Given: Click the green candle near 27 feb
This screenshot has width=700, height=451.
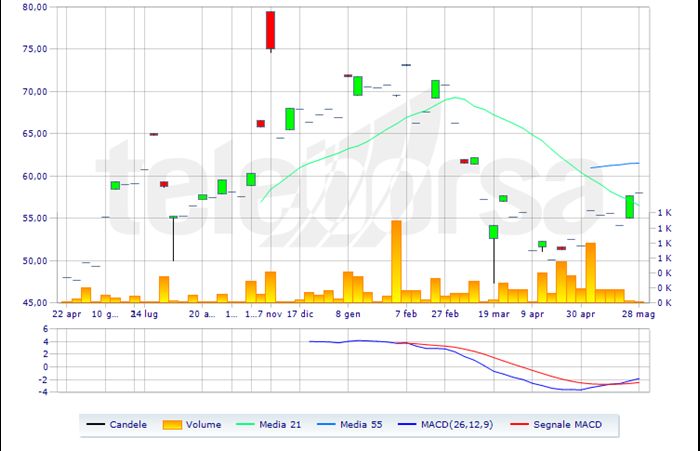Looking at the screenshot, I should (x=435, y=89).
